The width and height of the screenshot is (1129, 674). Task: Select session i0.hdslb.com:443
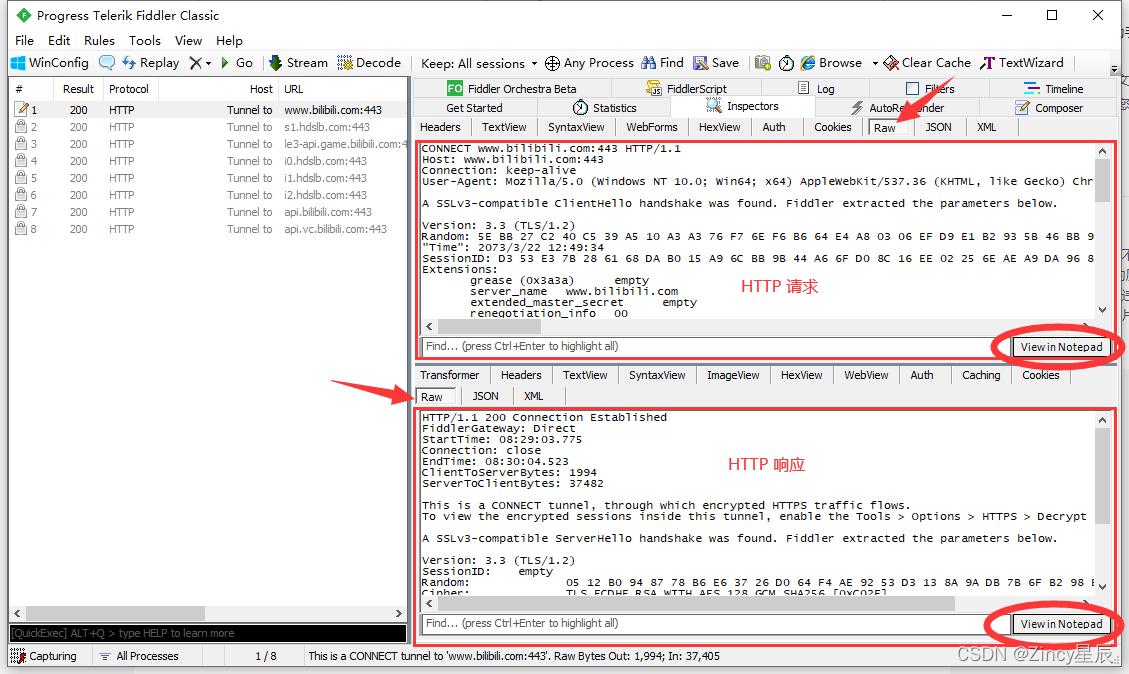pos(209,161)
